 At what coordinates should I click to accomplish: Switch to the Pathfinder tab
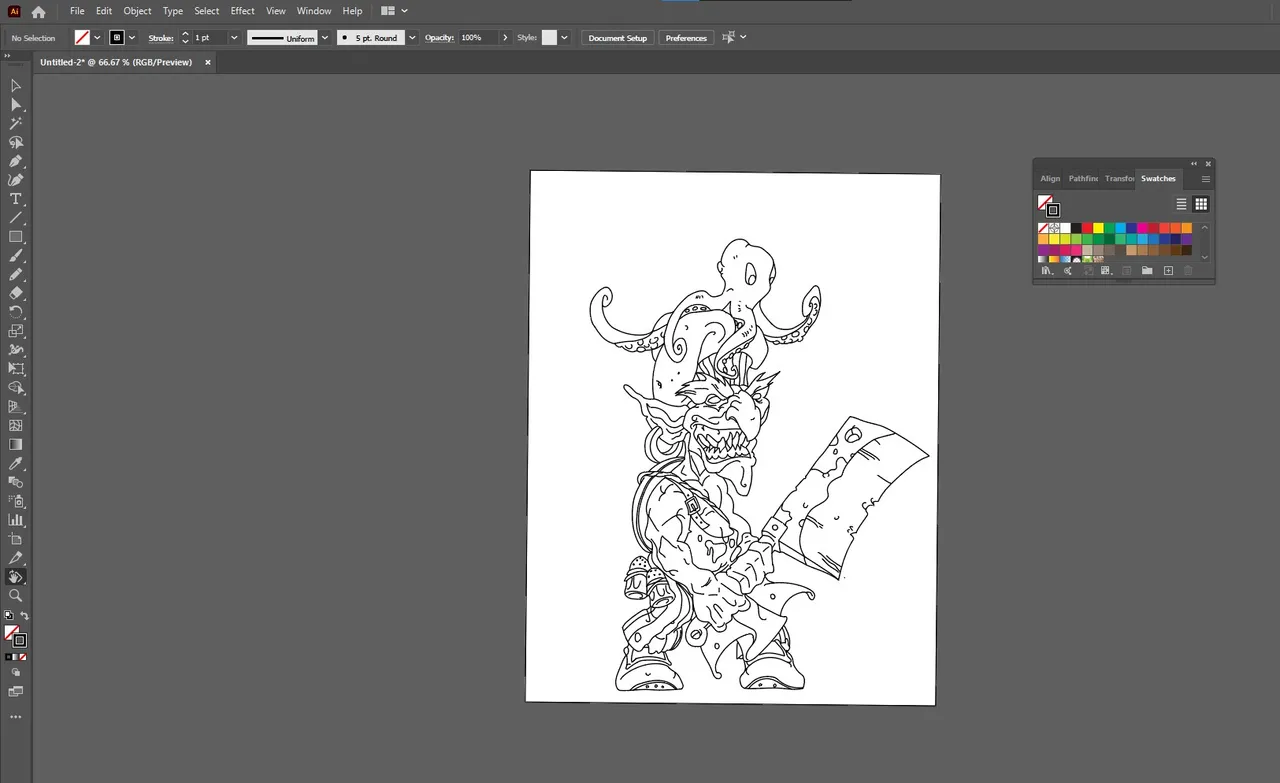pyautogui.click(x=1083, y=179)
